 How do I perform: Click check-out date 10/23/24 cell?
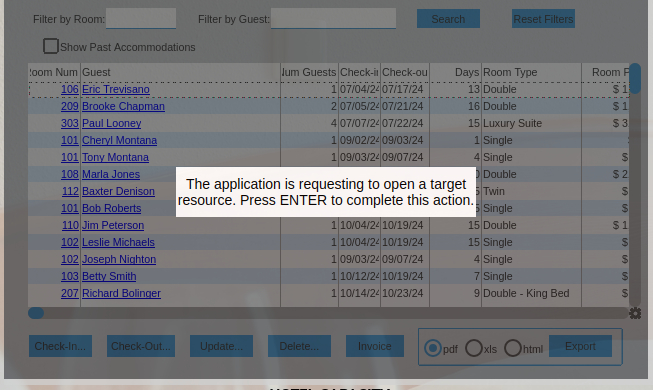click(405, 293)
